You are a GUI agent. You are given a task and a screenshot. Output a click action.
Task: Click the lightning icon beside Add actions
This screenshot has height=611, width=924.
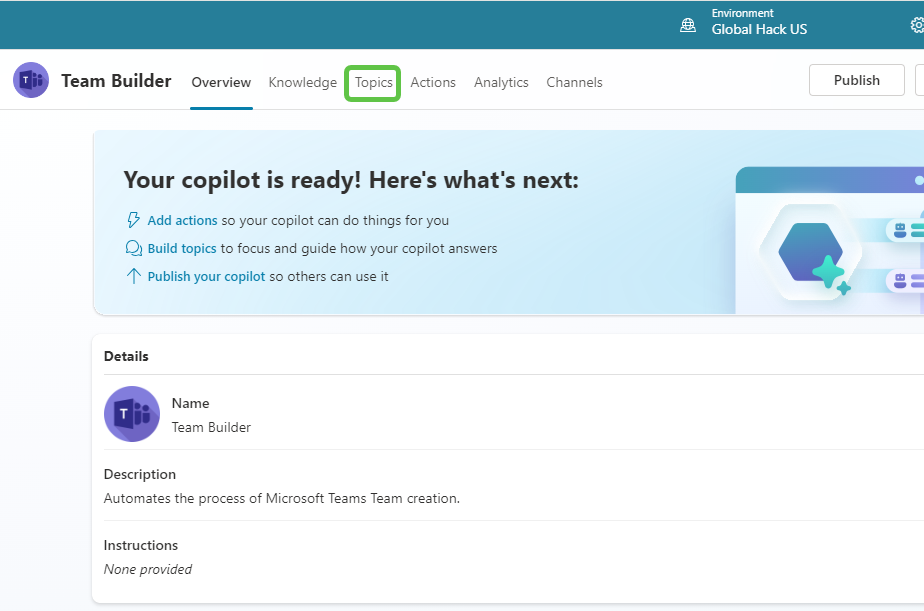133,219
